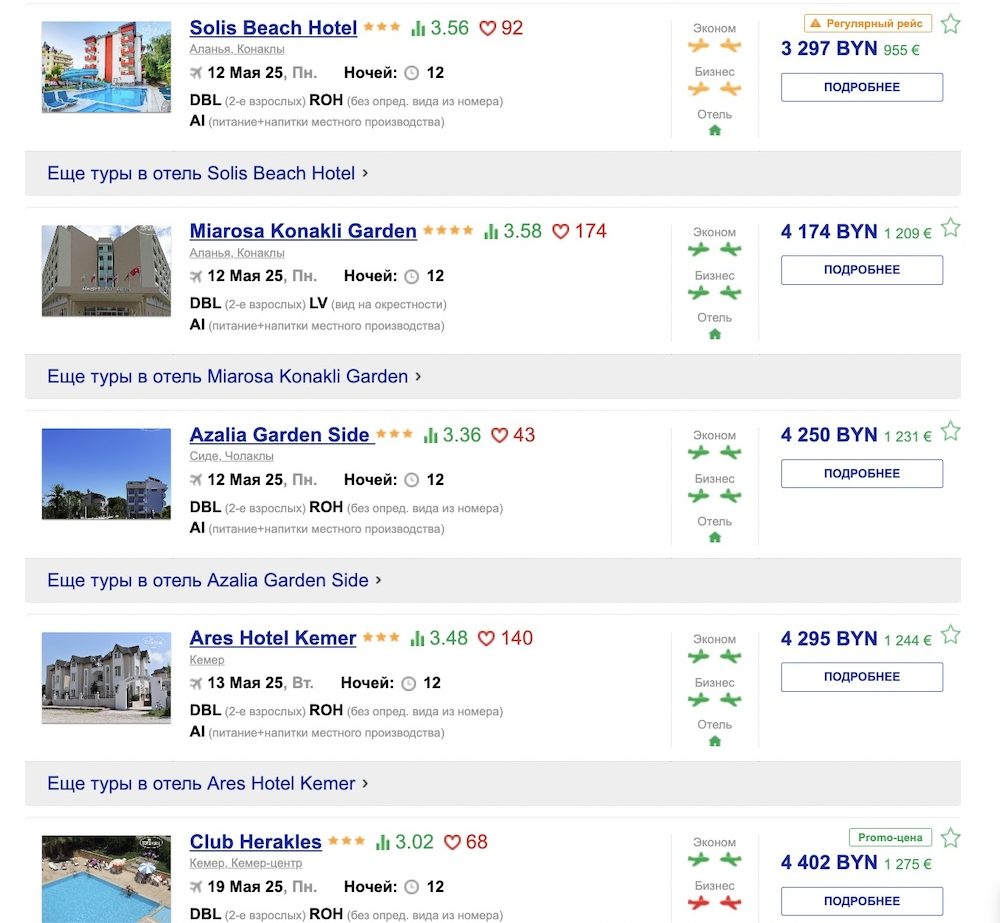The width and height of the screenshot is (1000, 923).
Task: Select the business class plane icon for Miarosa Konakli
Action: point(698,292)
